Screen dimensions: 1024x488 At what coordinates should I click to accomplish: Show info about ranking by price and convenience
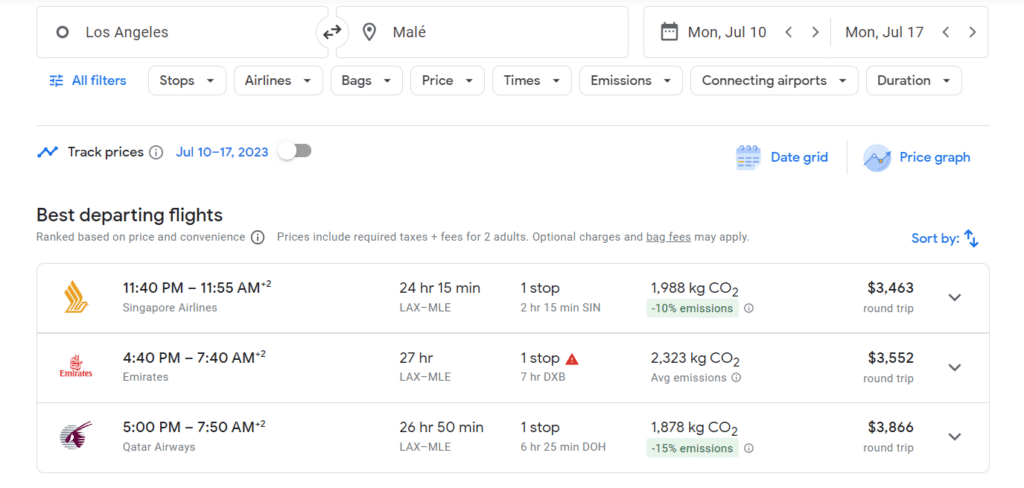258,237
